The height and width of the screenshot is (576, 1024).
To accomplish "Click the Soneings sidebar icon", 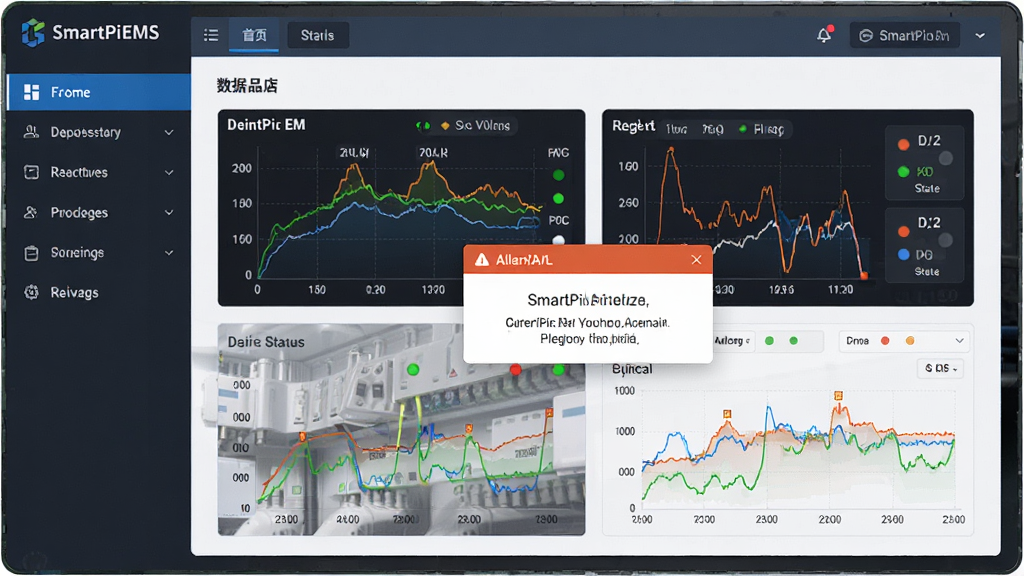I will pyautogui.click(x=31, y=253).
